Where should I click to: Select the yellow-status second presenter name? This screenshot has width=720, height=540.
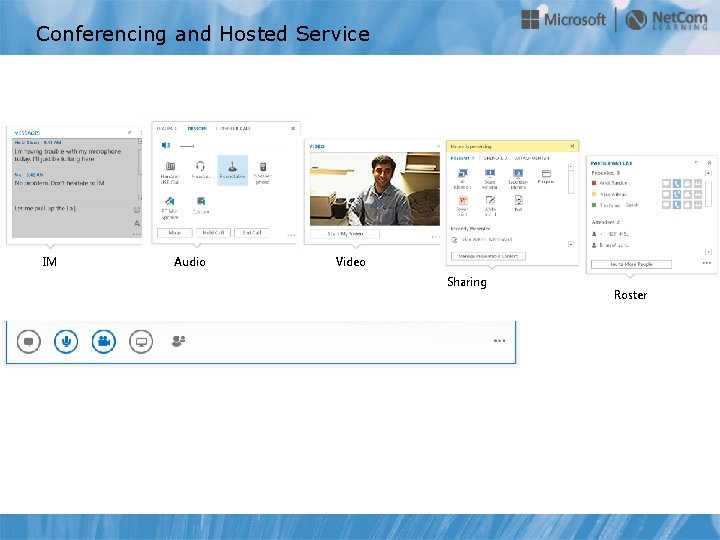tap(613, 195)
